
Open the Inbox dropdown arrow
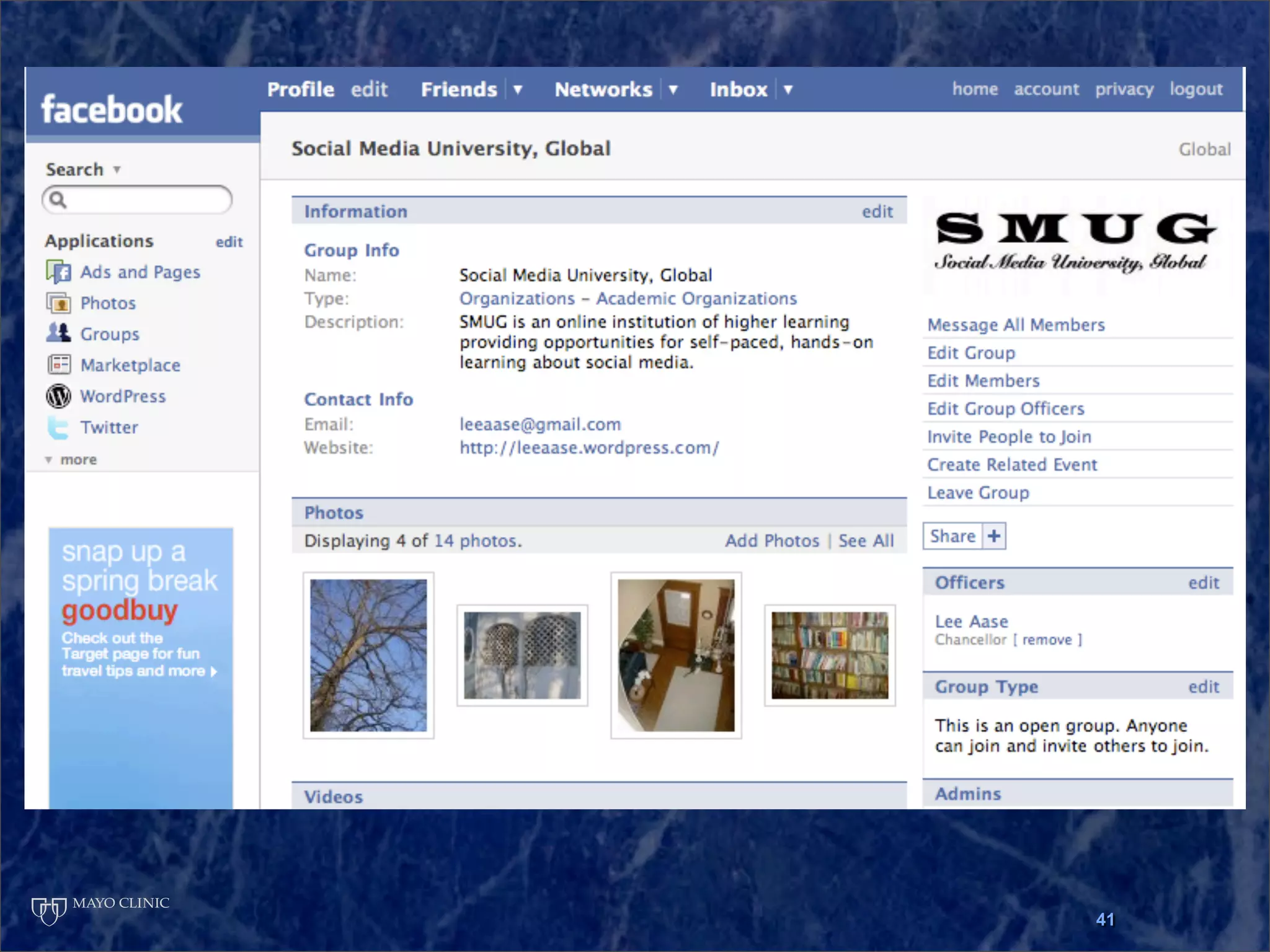[788, 90]
